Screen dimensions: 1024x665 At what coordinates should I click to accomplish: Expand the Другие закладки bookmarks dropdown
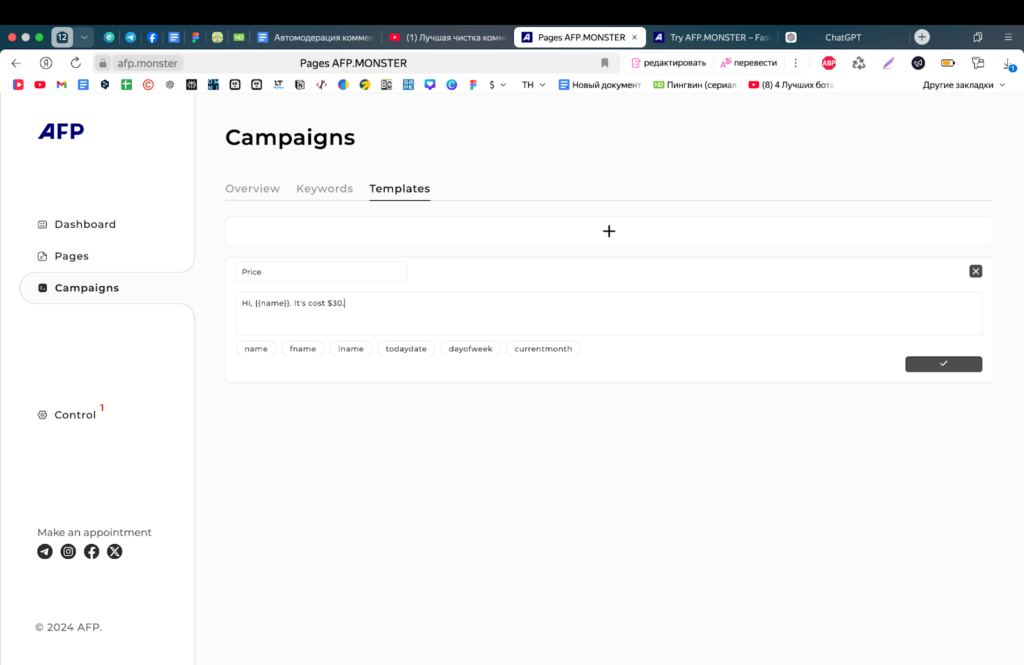[964, 85]
